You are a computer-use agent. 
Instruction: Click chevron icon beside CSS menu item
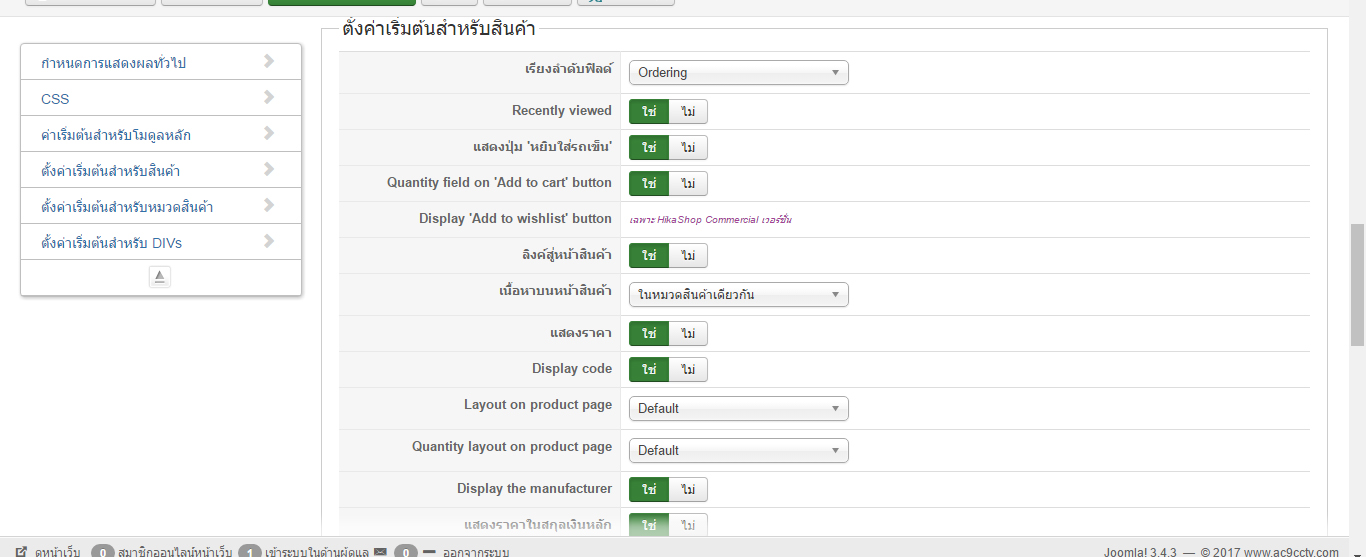269,97
